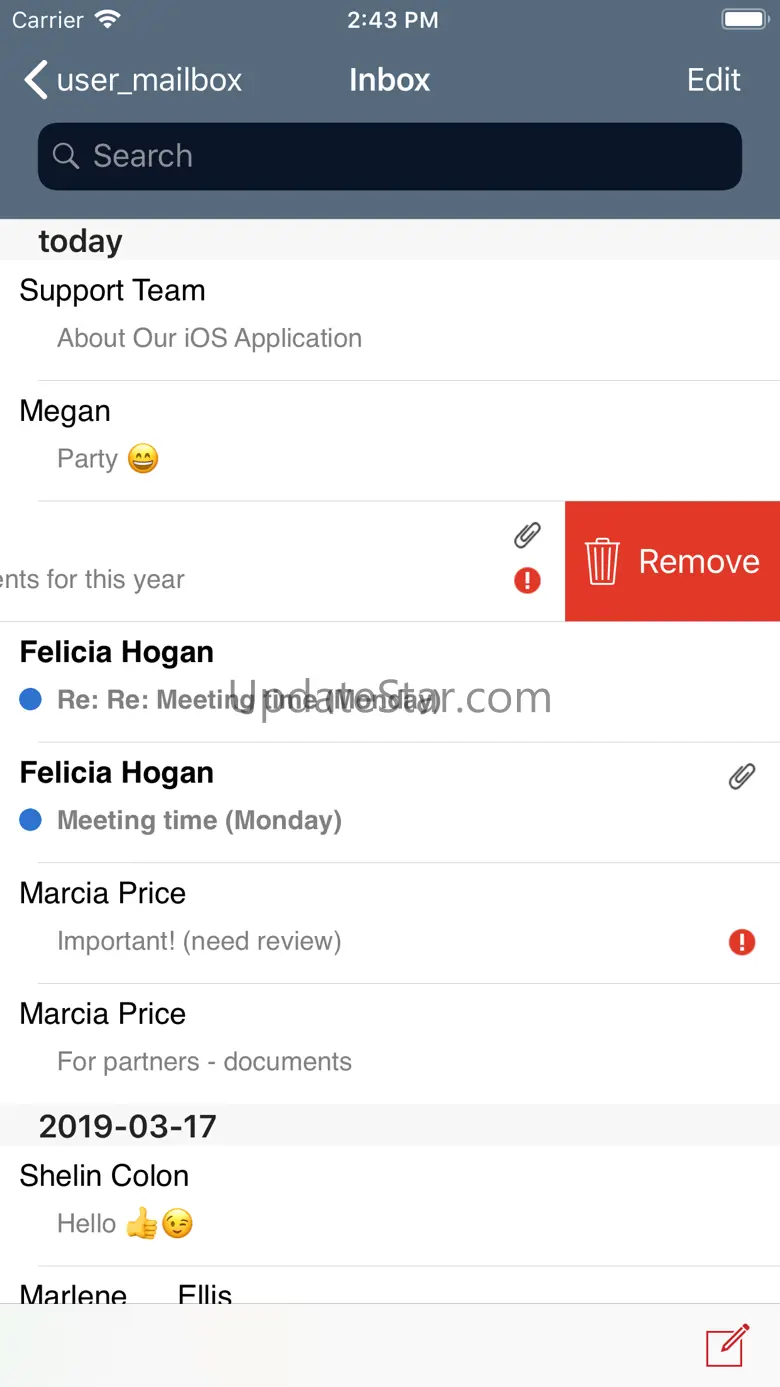Tap the paperclip icon on the swiped email

pos(527,536)
